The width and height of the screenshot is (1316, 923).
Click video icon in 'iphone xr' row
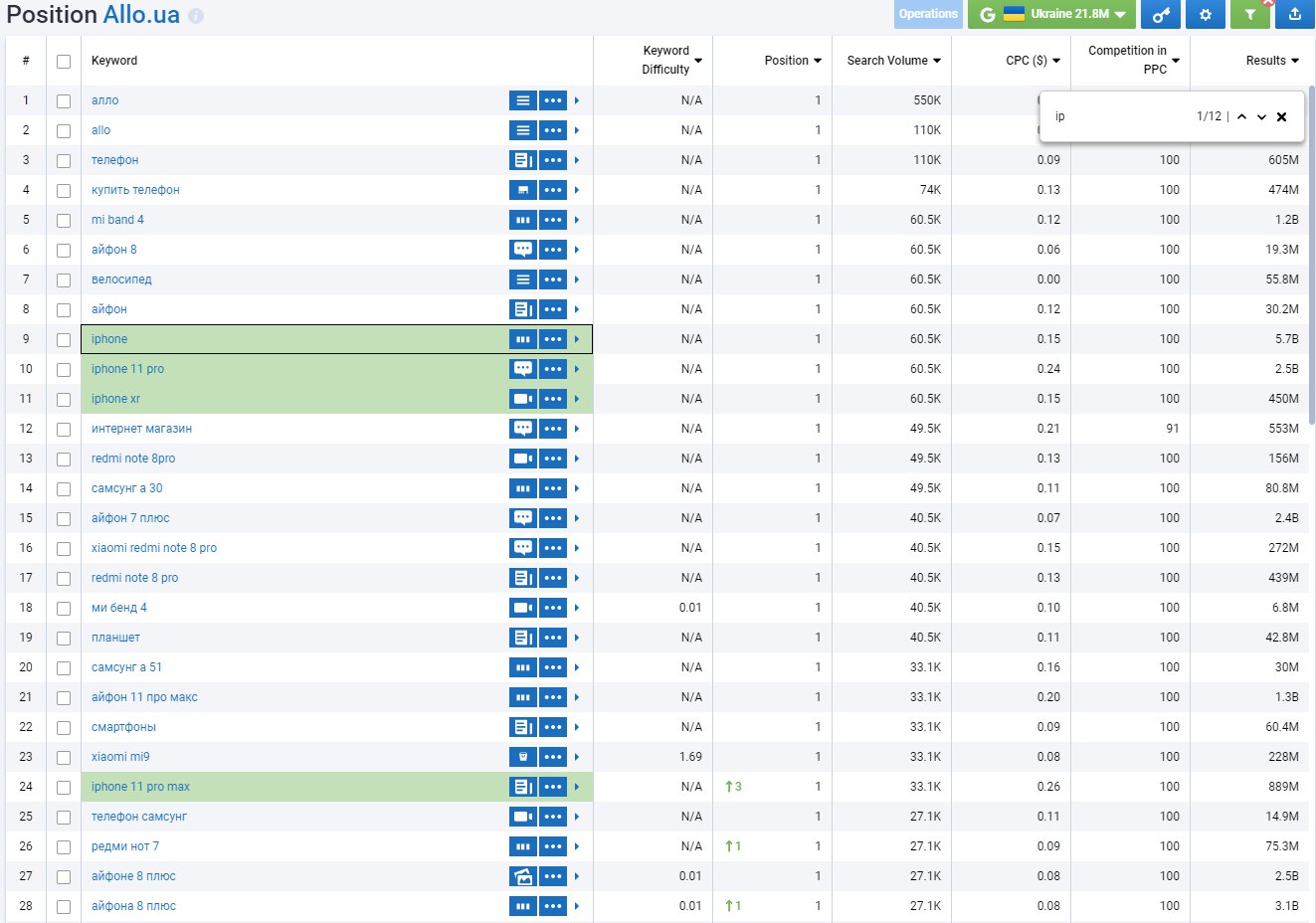point(523,399)
